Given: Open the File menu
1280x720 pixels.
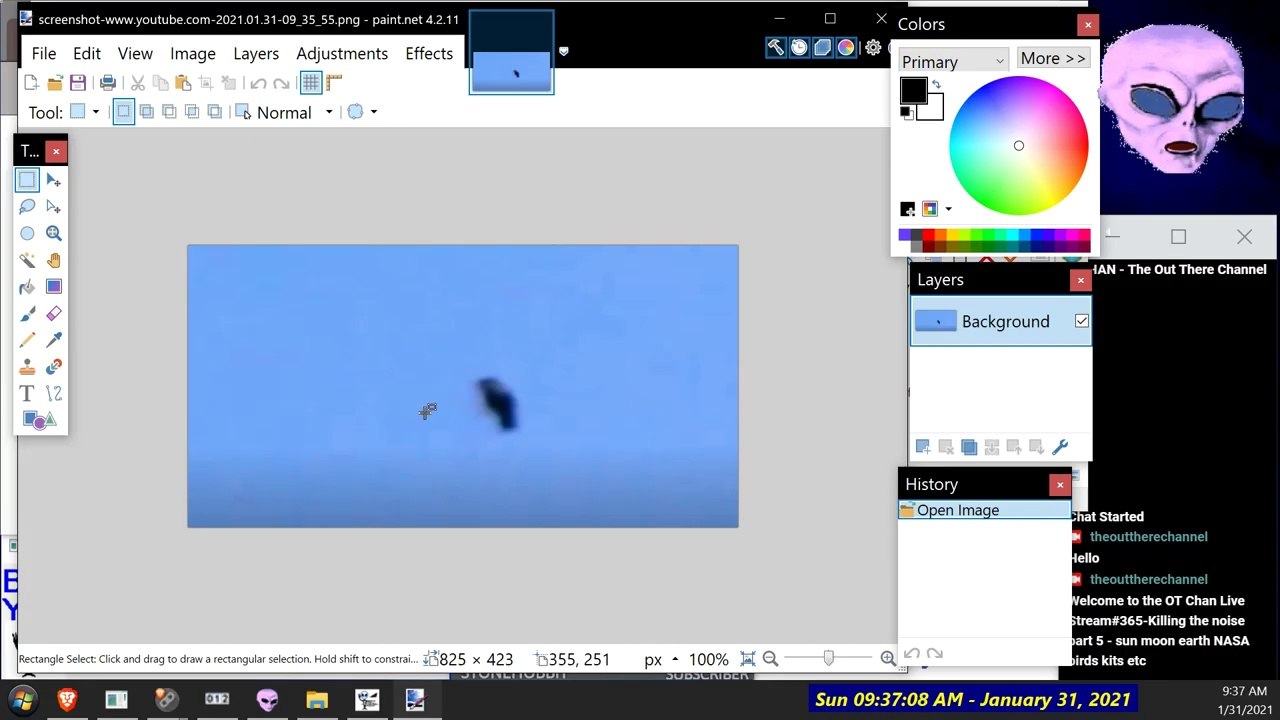Looking at the screenshot, I should click(44, 53).
